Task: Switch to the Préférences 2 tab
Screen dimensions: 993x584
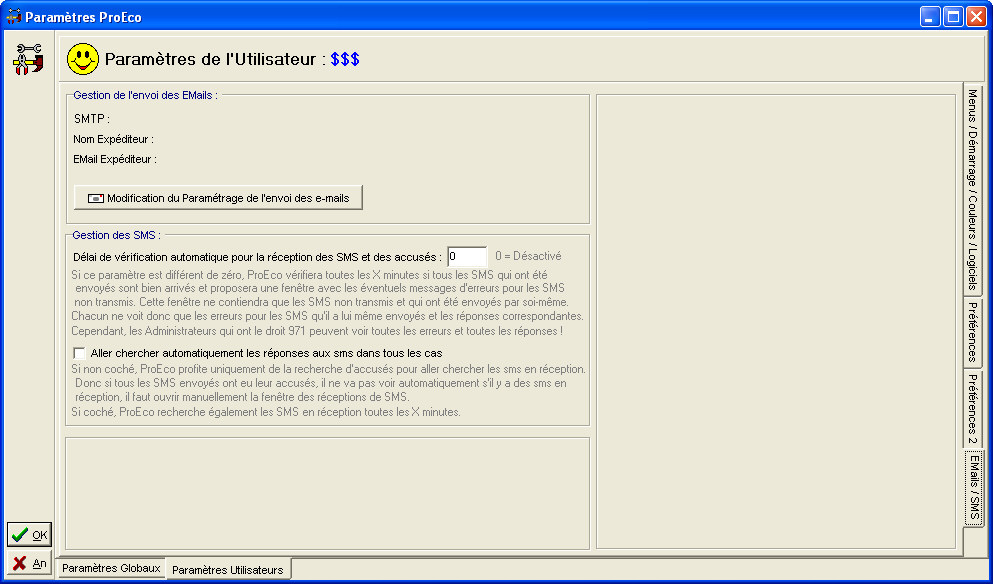Action: (973, 409)
